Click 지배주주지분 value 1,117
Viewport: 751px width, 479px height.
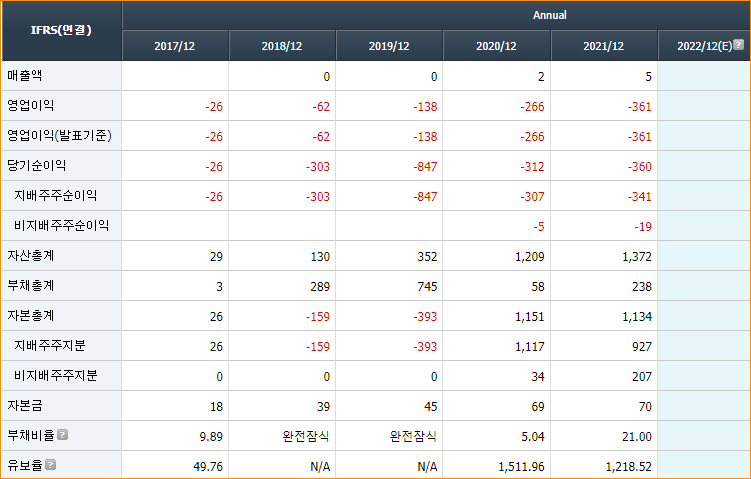530,347
